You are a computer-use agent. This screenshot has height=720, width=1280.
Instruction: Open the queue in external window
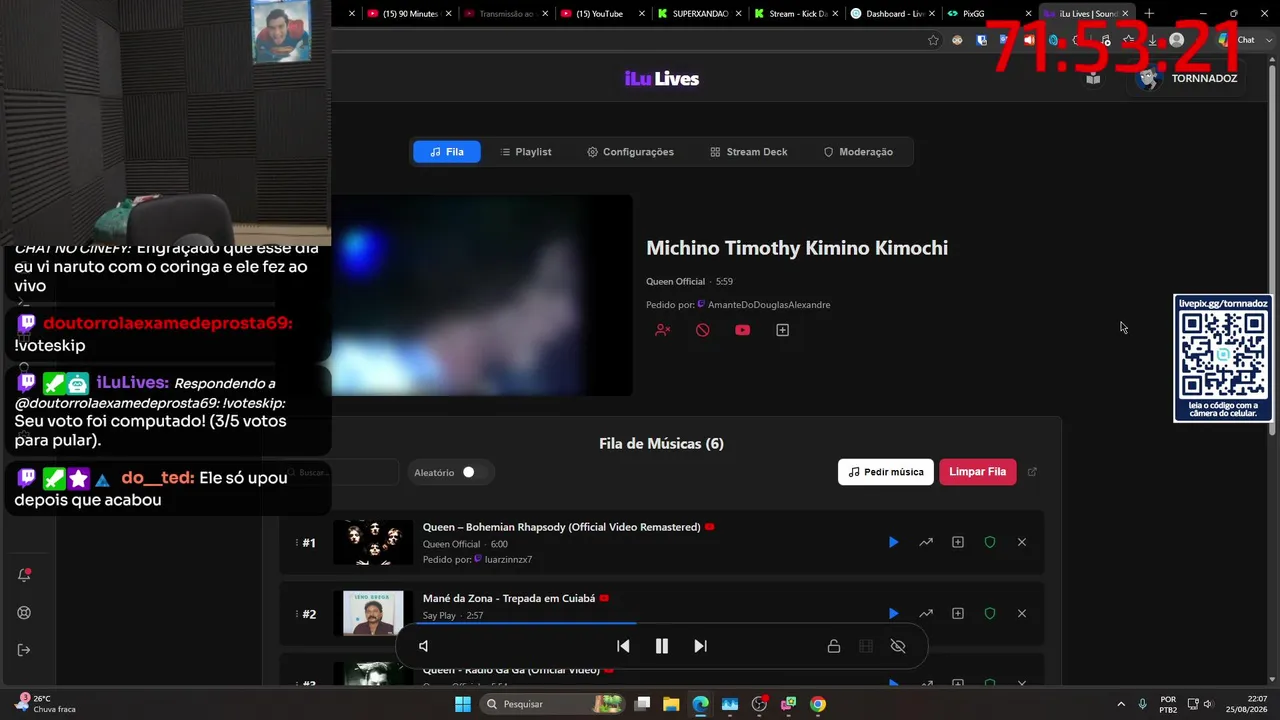tap(1033, 472)
